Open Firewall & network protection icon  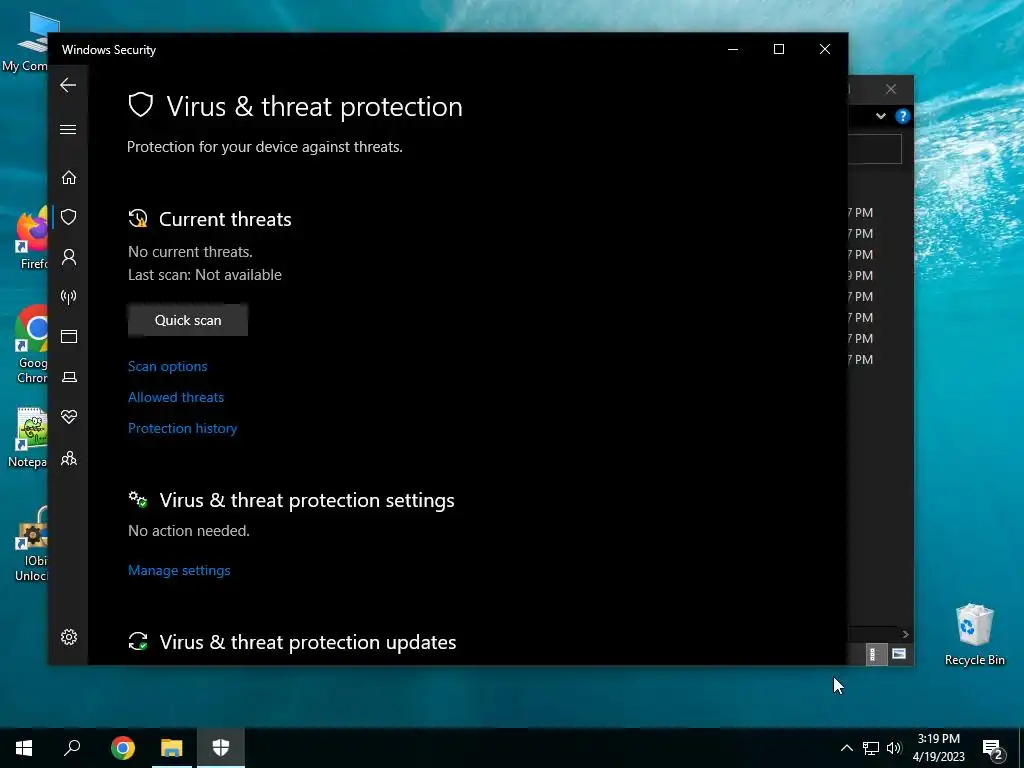69,297
